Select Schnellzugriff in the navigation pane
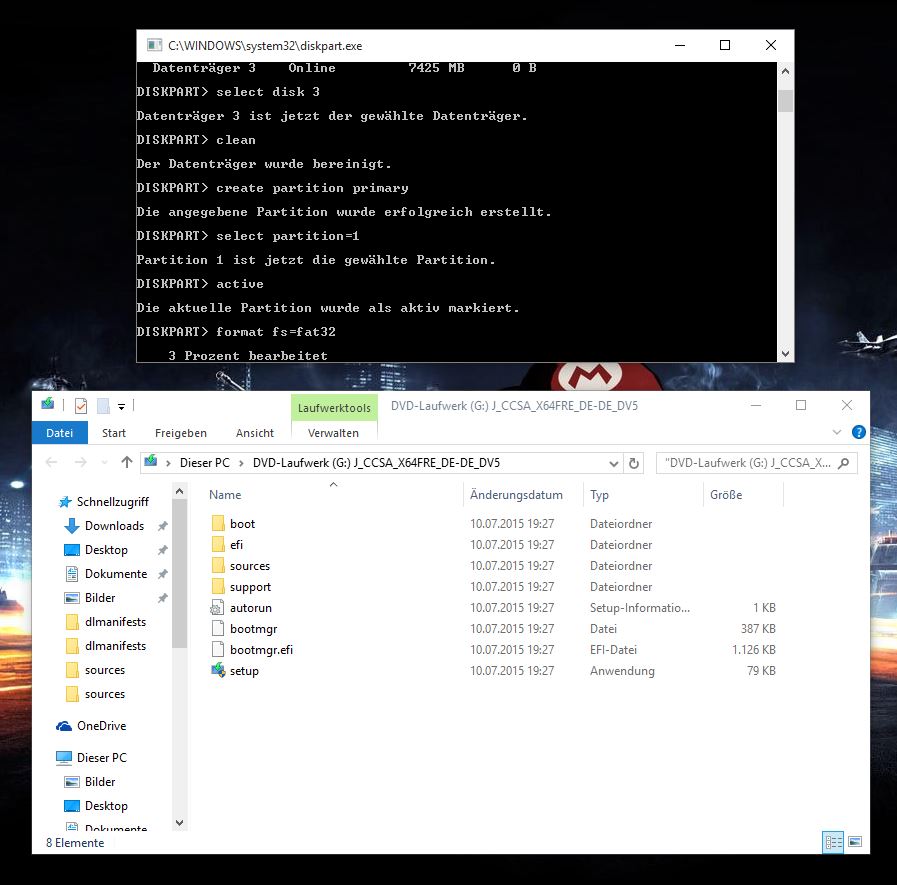 tap(113, 502)
